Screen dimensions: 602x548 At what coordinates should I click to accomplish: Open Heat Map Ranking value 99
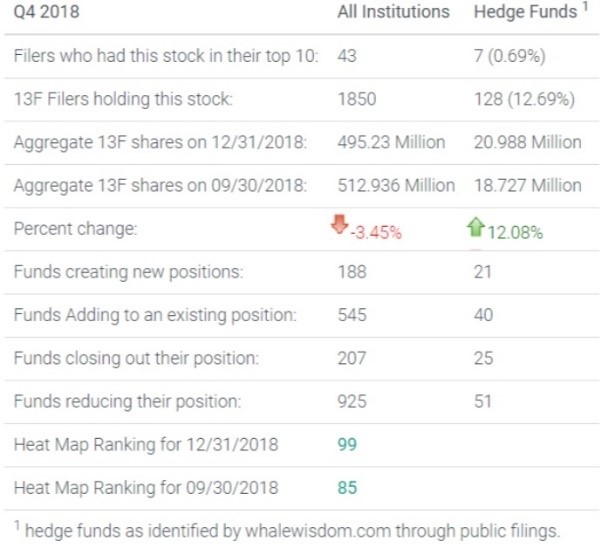[349, 444]
